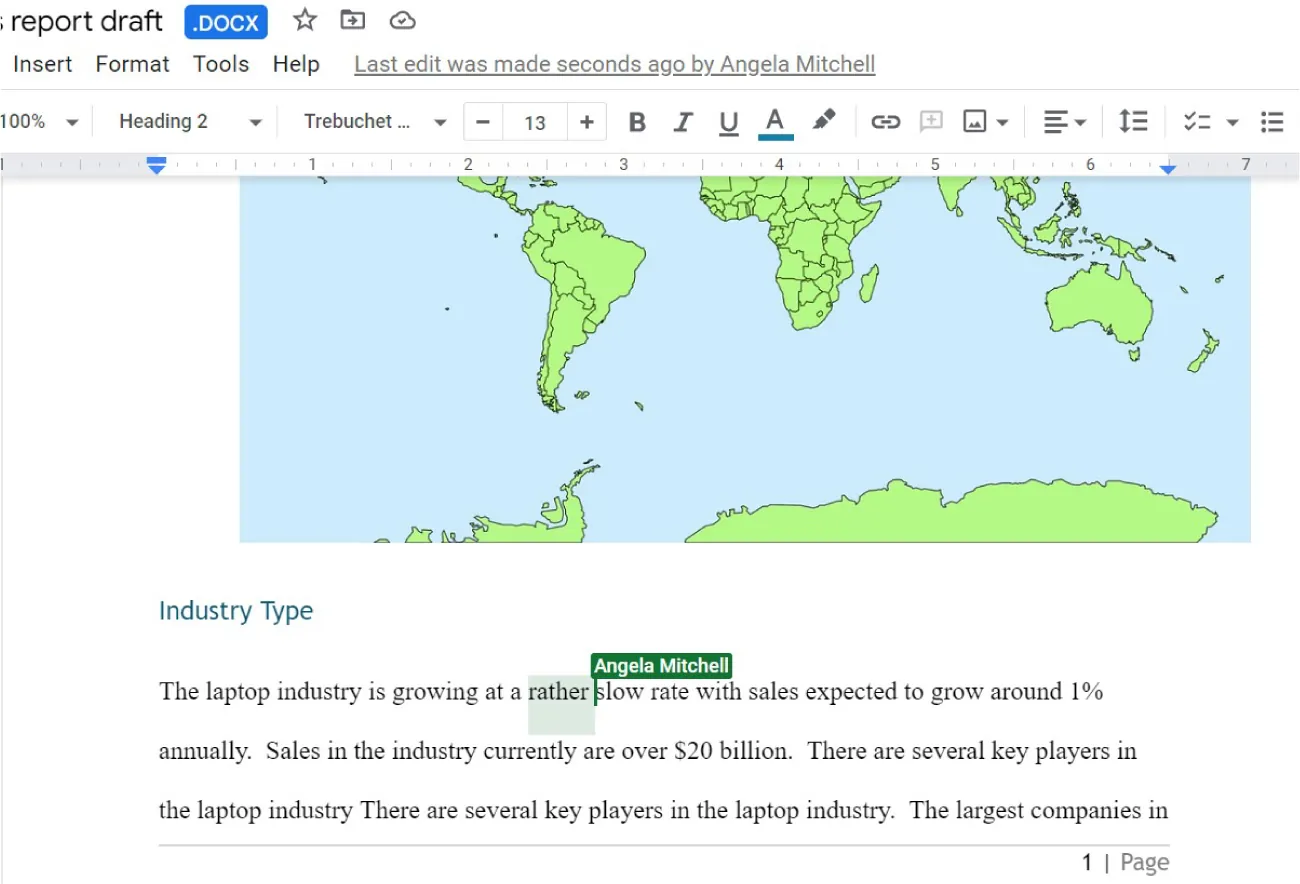Image resolution: width=1300 pixels, height=884 pixels.
Task: Star the report draft document
Action: click(304, 19)
